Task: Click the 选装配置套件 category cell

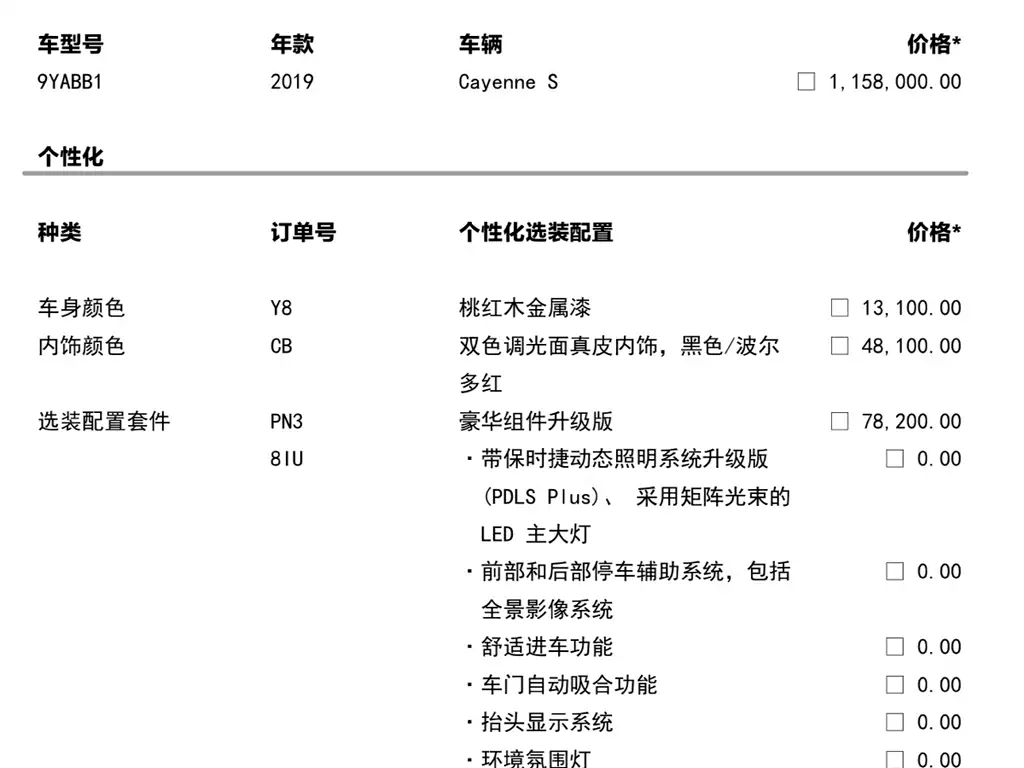Action: pyautogui.click(x=104, y=421)
